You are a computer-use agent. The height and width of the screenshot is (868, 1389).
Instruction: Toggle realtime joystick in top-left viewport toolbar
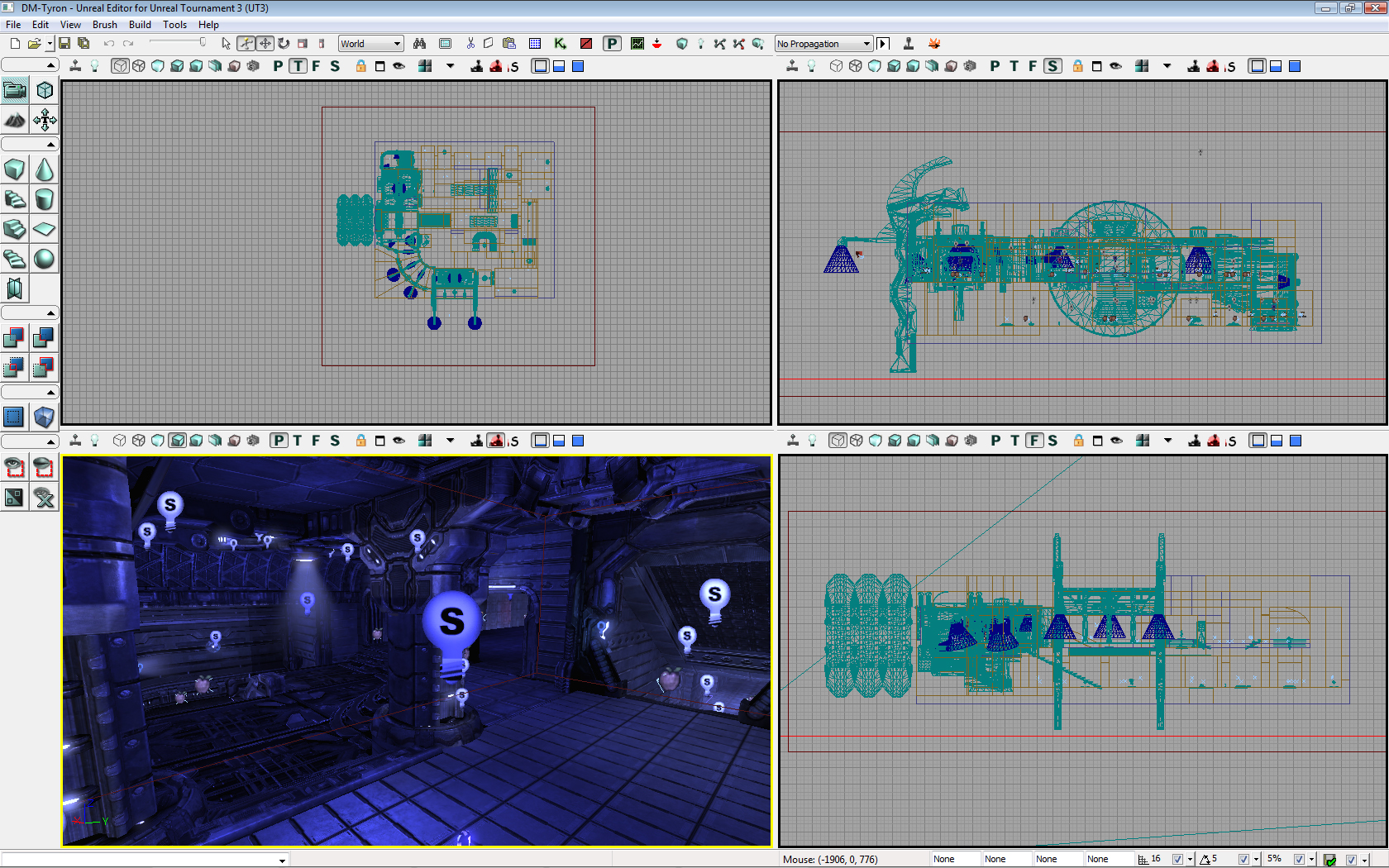tap(75, 66)
